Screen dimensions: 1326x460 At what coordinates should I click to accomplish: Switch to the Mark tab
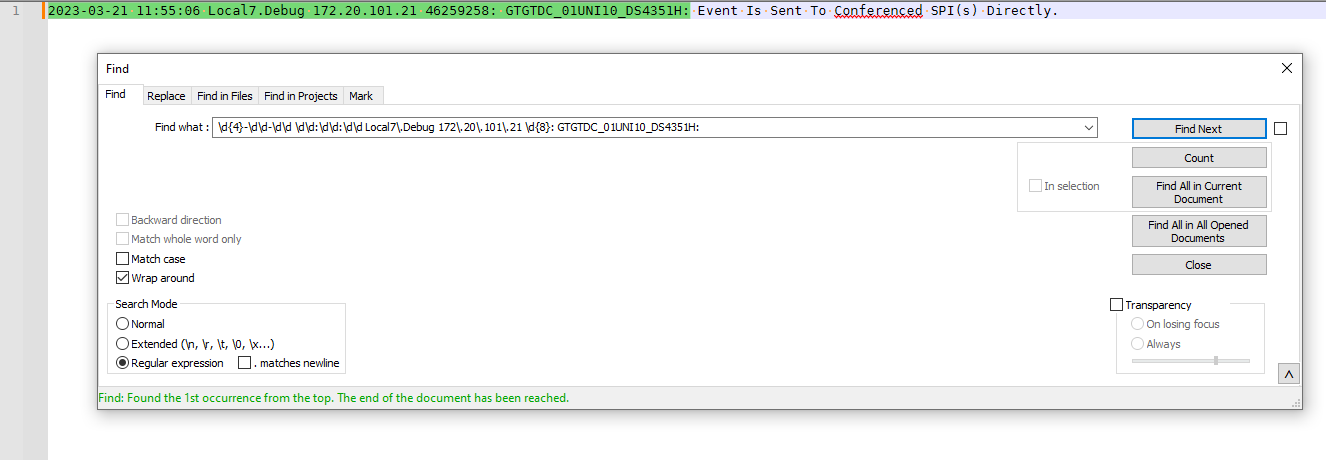pyautogui.click(x=361, y=96)
